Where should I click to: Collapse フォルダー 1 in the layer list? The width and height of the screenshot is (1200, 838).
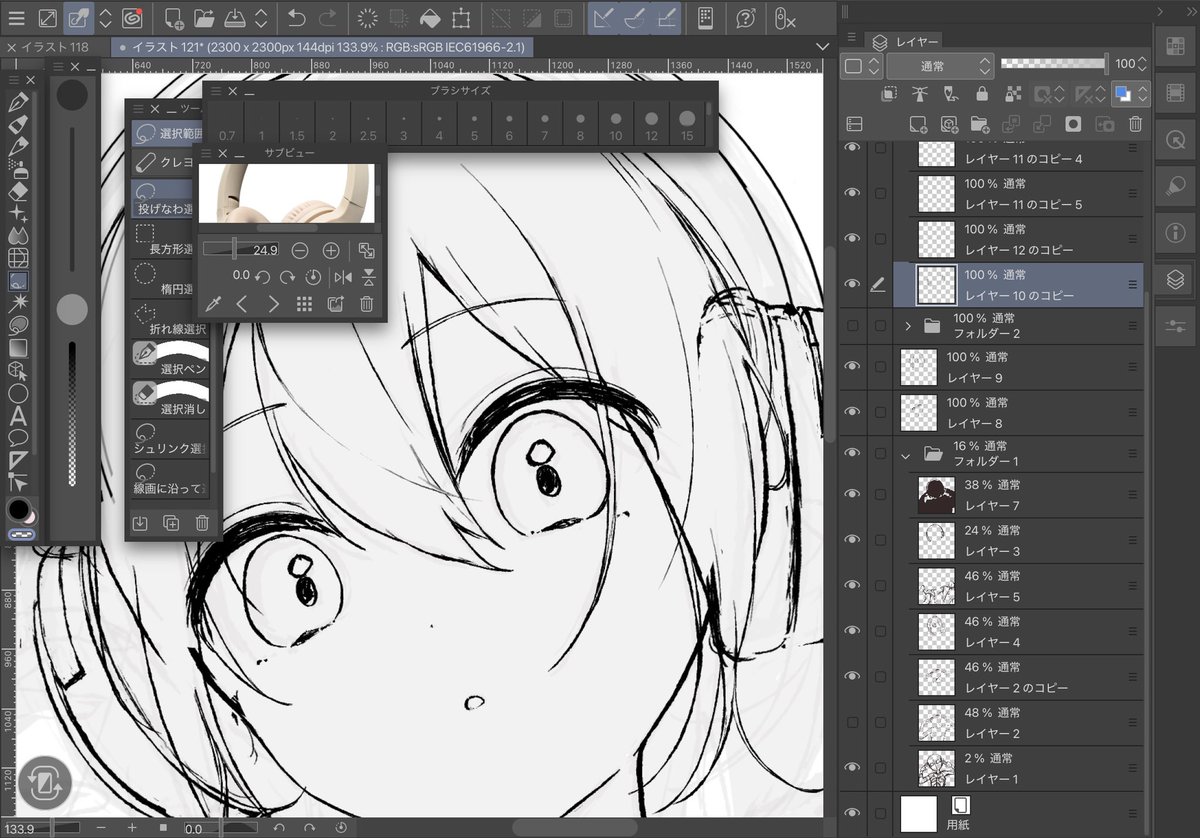click(907, 454)
